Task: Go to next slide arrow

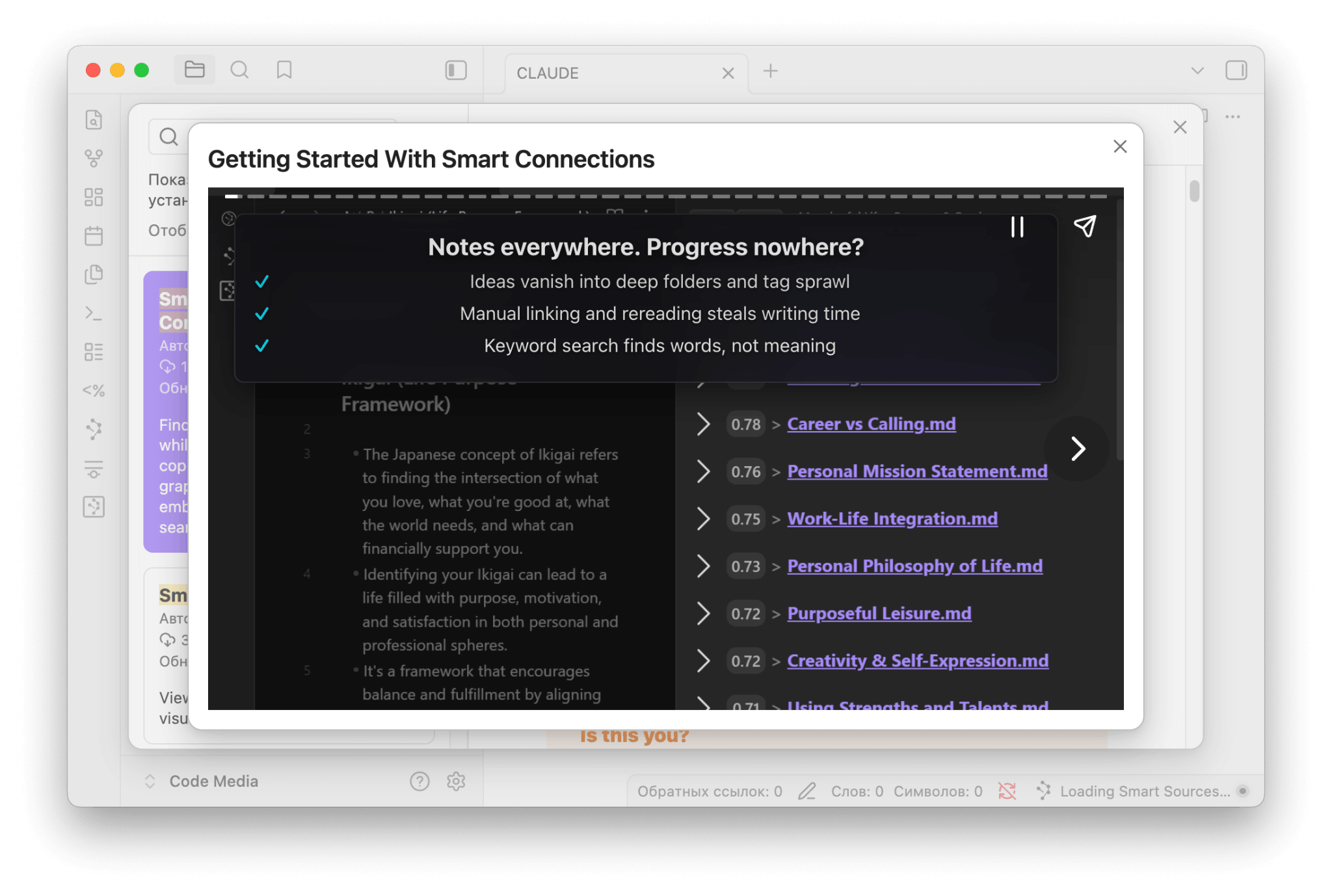Action: coord(1078,448)
